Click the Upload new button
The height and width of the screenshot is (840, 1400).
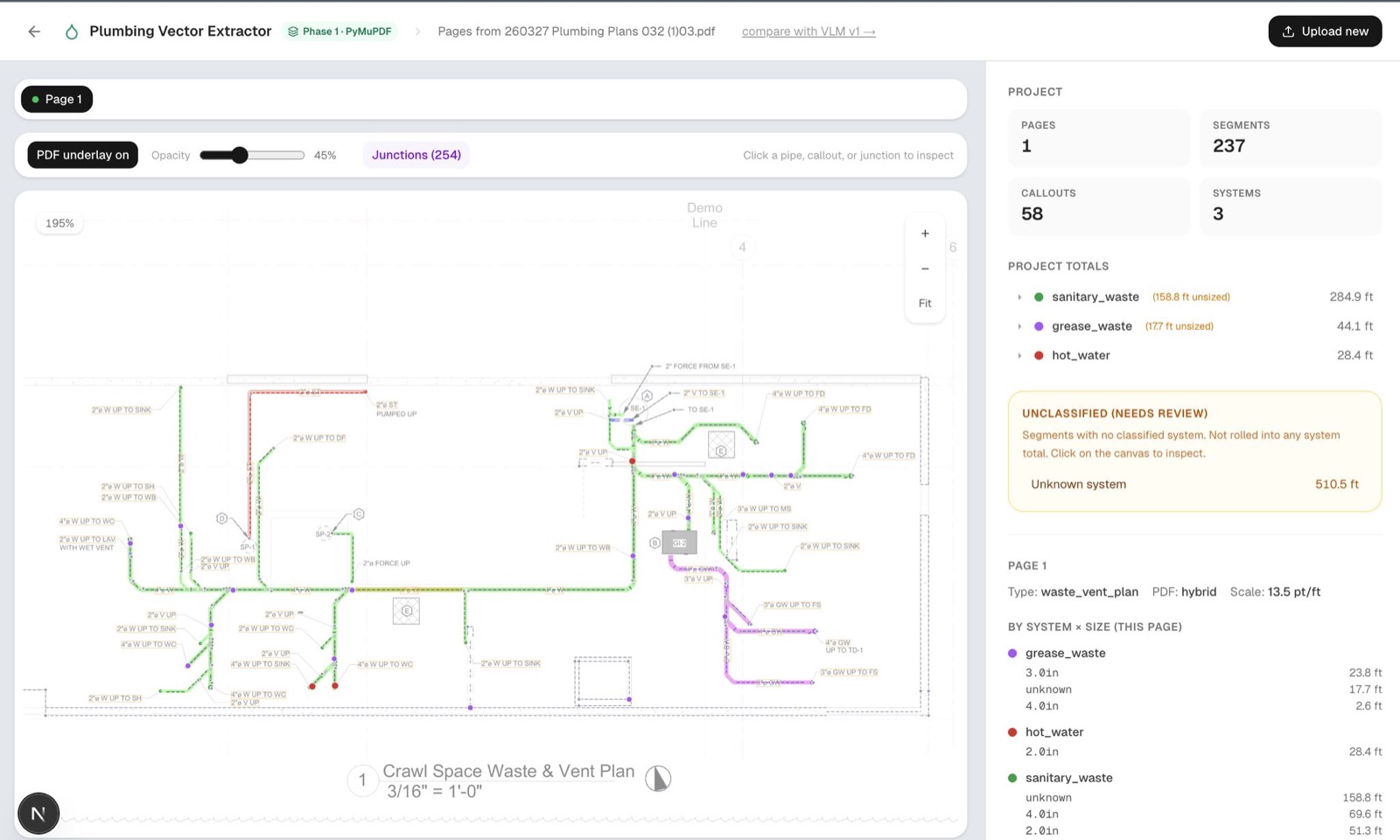click(1325, 31)
